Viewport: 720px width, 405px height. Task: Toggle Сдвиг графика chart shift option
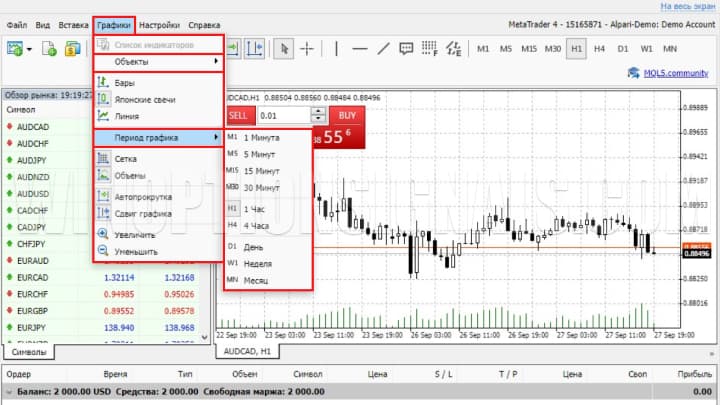(x=141, y=213)
